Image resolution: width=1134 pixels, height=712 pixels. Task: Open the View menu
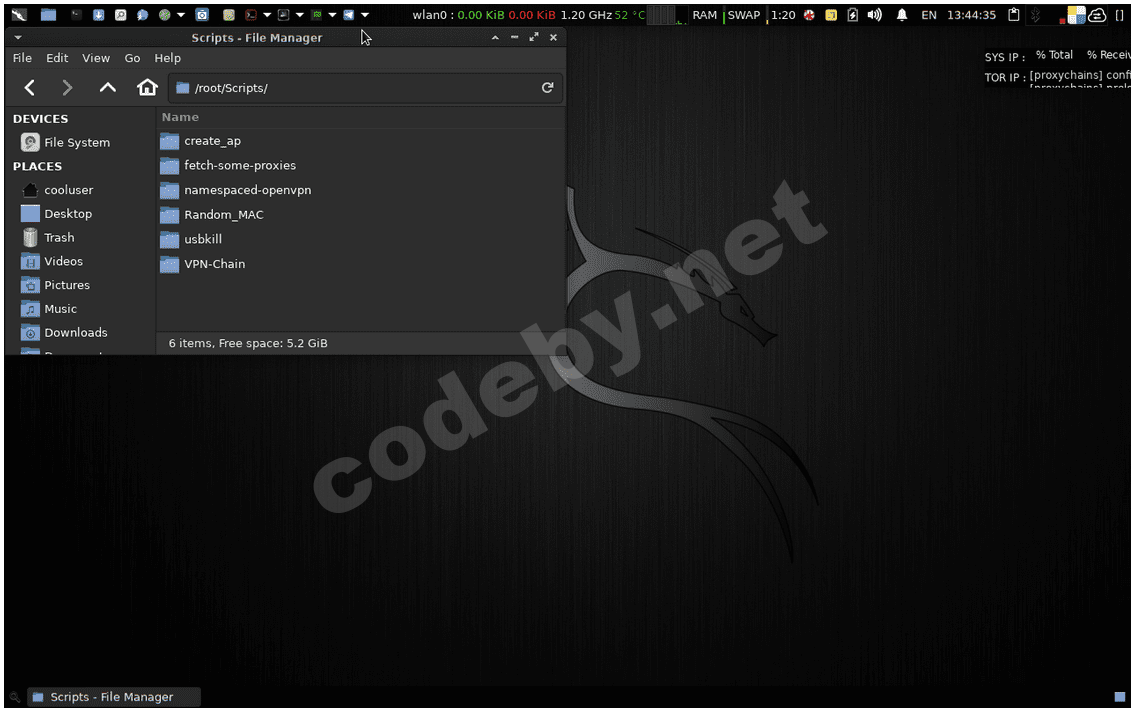pyautogui.click(x=95, y=58)
